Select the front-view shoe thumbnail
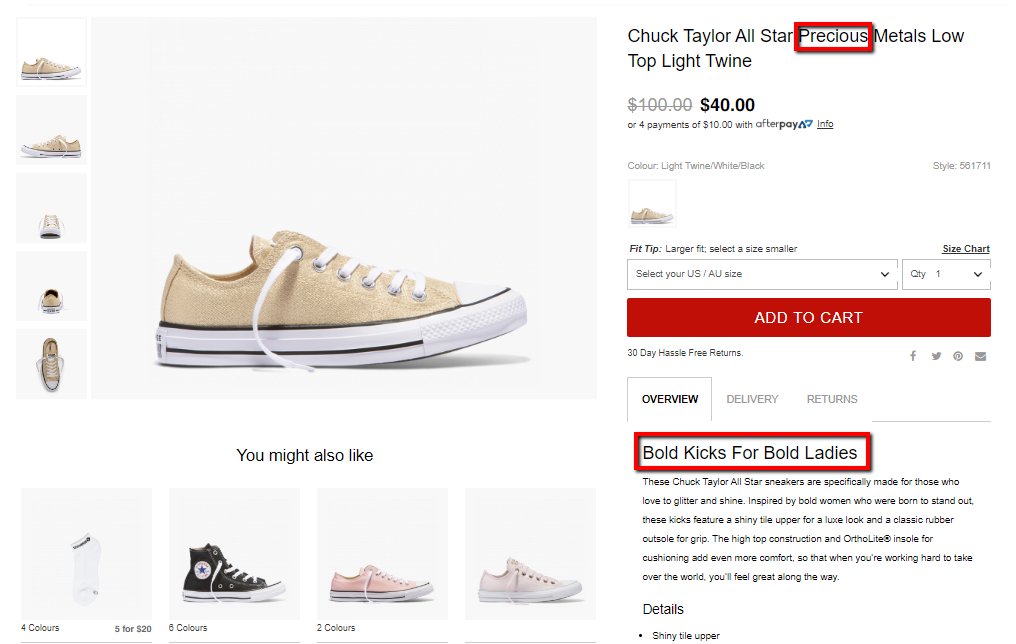The width and height of the screenshot is (1016, 644). pos(51,208)
